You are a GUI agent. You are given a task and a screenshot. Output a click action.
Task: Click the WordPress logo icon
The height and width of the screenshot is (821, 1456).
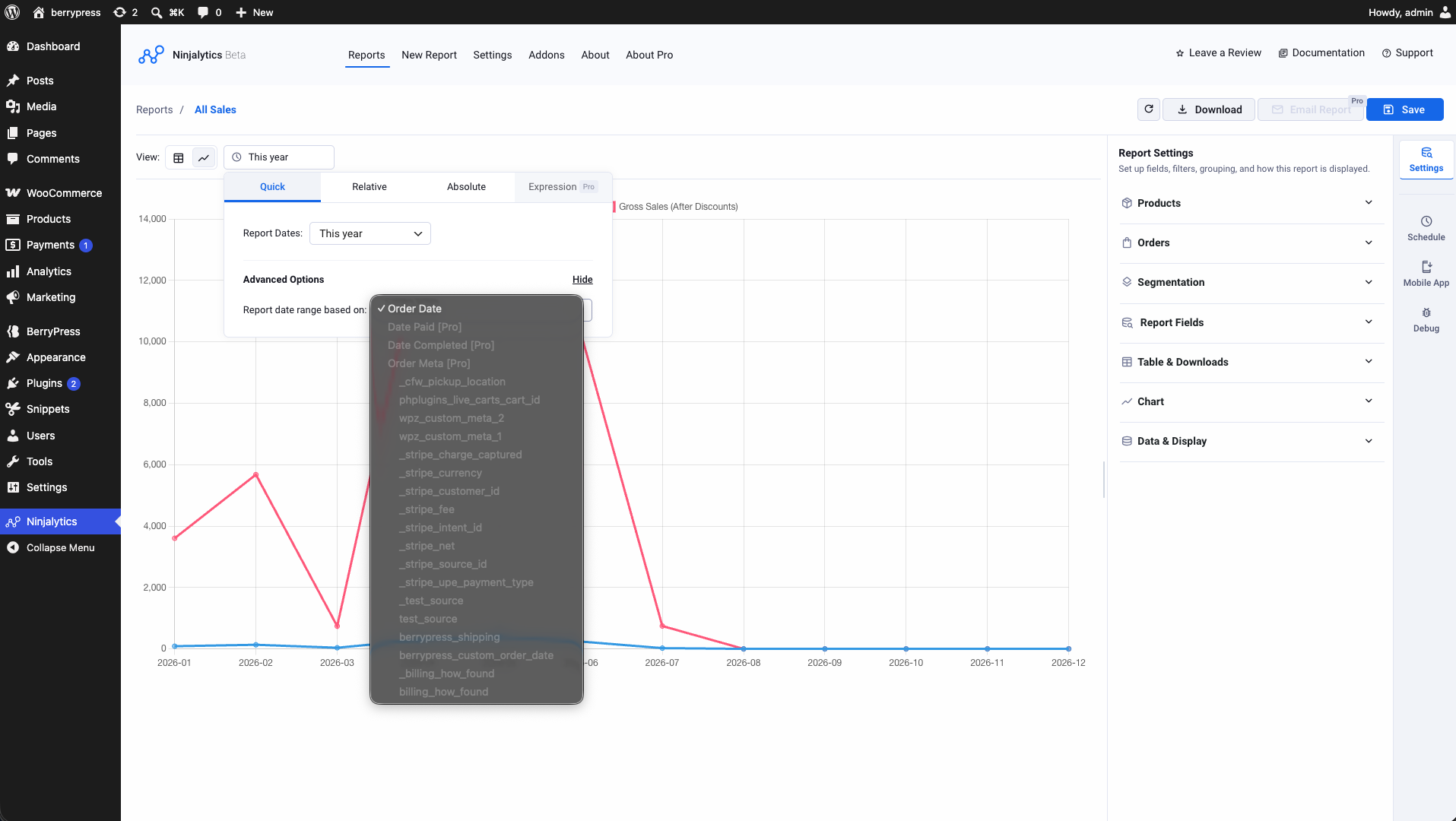(12, 12)
